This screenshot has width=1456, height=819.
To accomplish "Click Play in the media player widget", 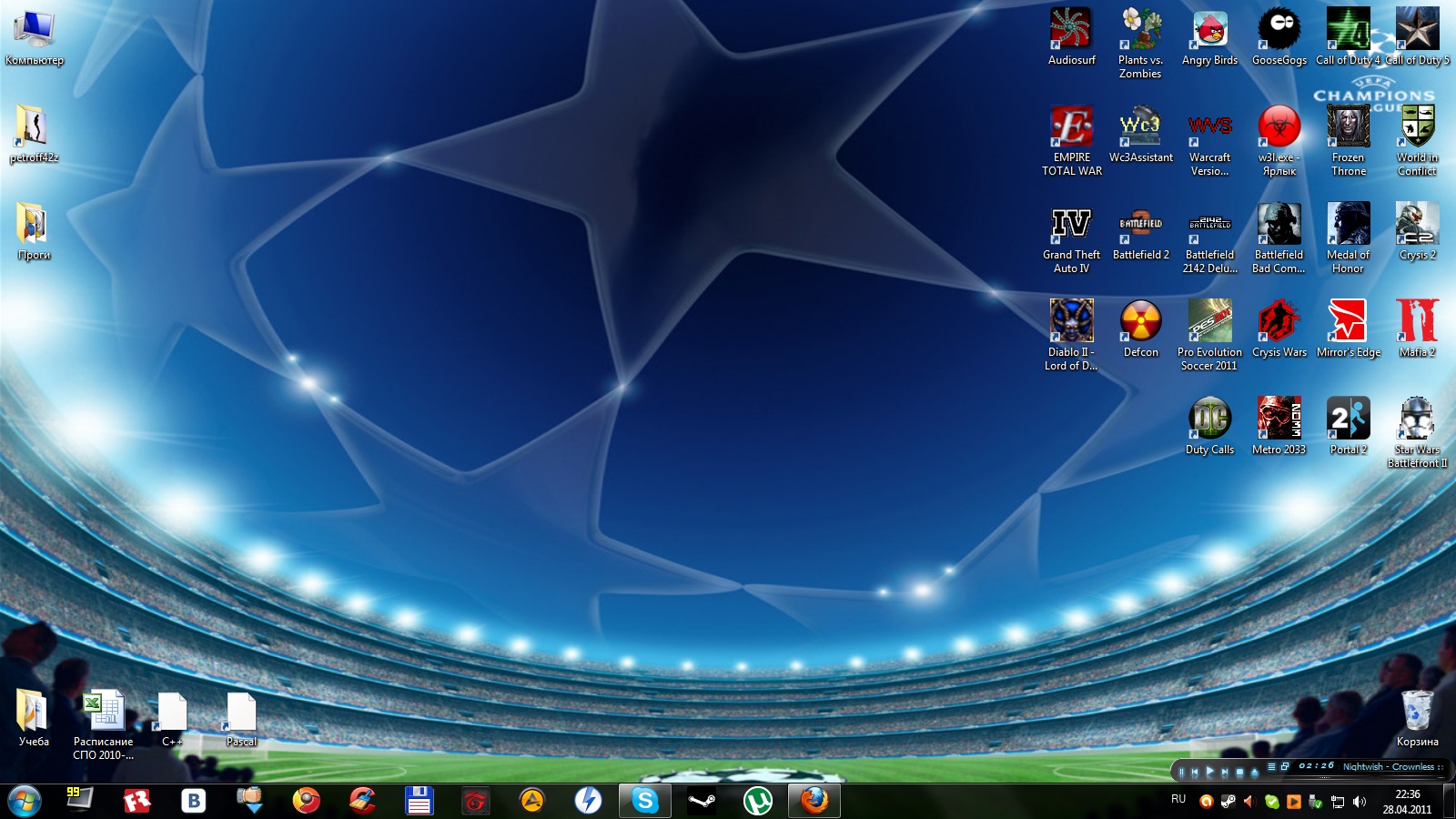I will [x=1209, y=772].
